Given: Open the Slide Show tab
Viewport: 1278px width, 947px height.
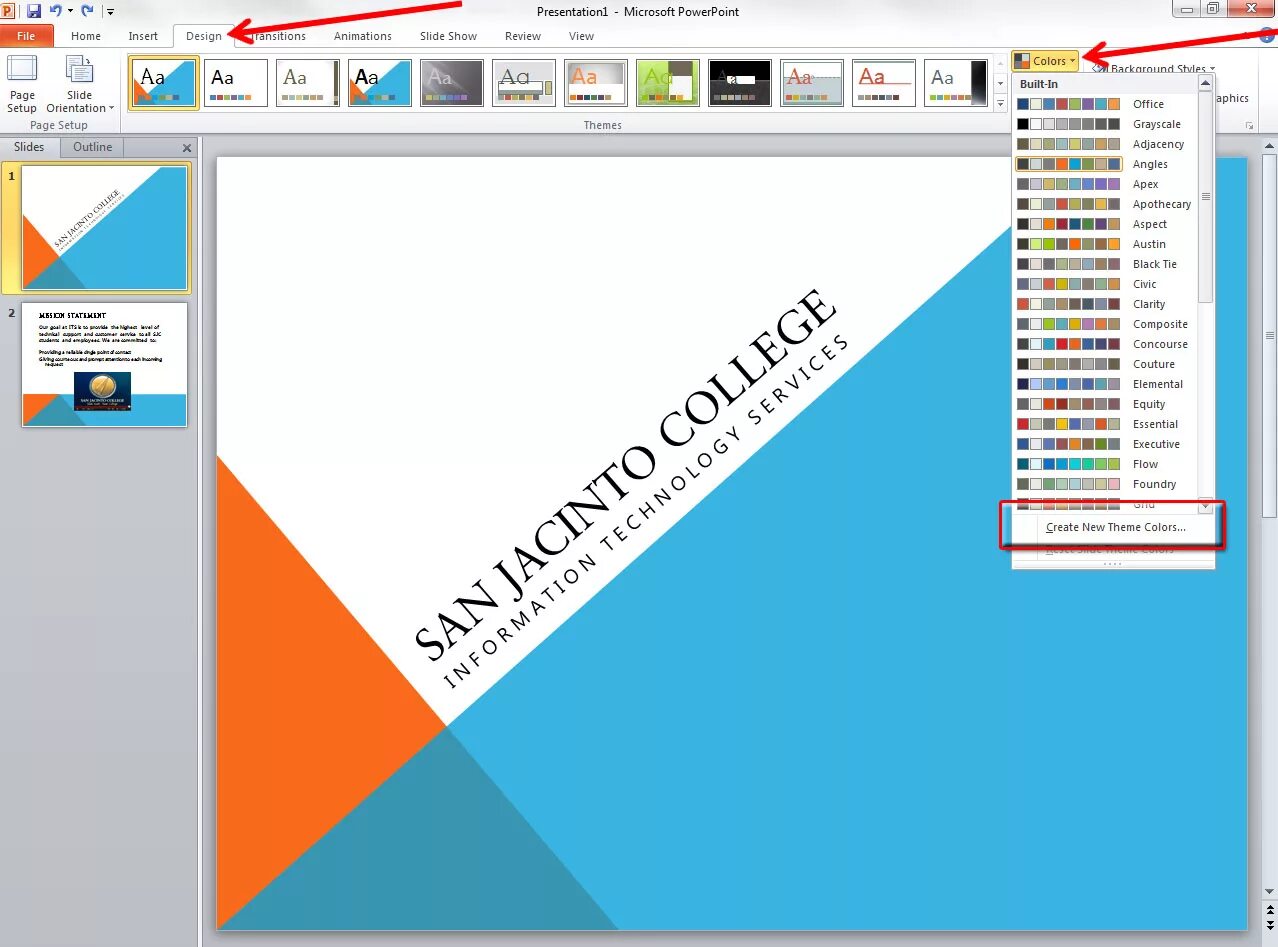Looking at the screenshot, I should pyautogui.click(x=448, y=36).
